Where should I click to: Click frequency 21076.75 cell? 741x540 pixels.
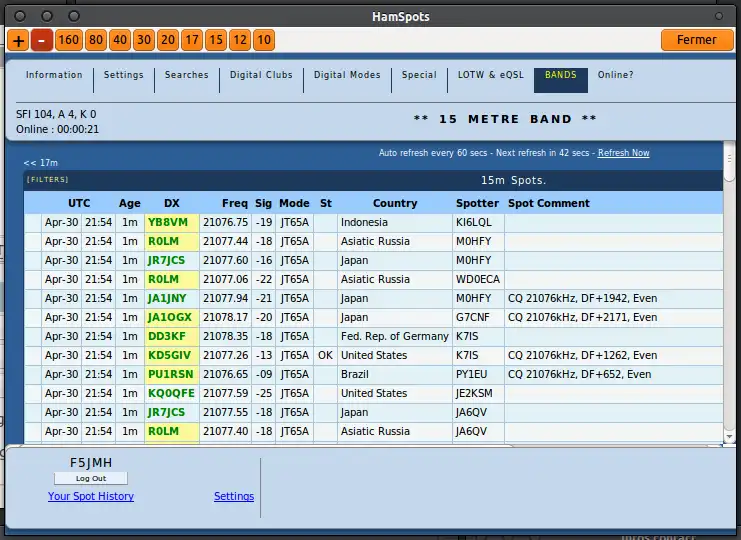click(225, 223)
